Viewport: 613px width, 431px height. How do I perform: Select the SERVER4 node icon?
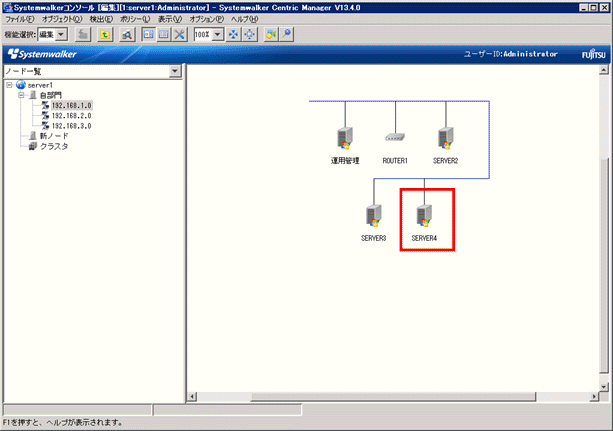tap(424, 216)
